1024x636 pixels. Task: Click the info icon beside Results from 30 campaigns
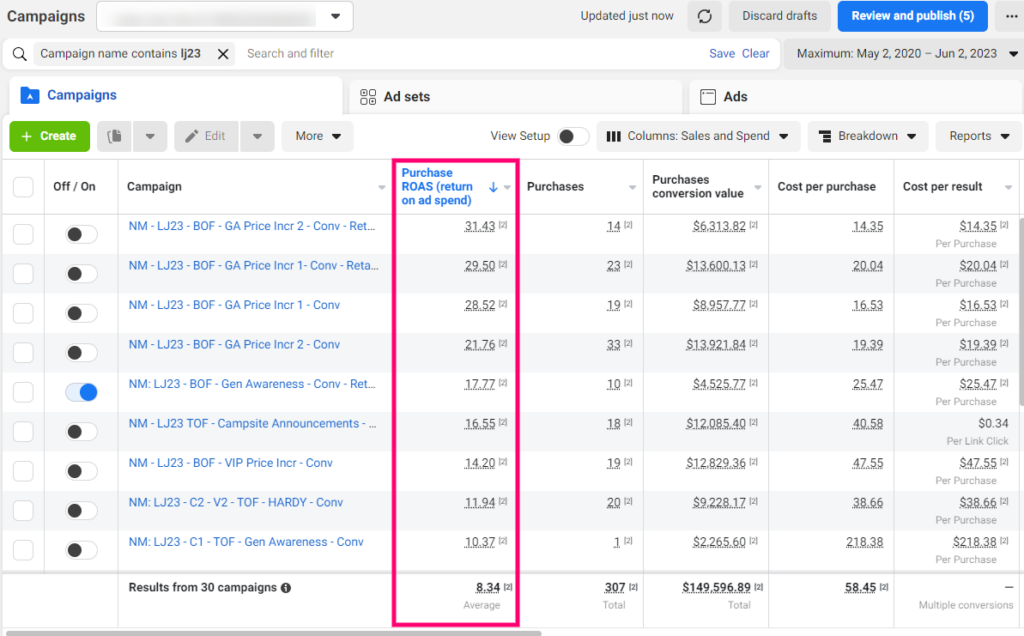(x=285, y=588)
